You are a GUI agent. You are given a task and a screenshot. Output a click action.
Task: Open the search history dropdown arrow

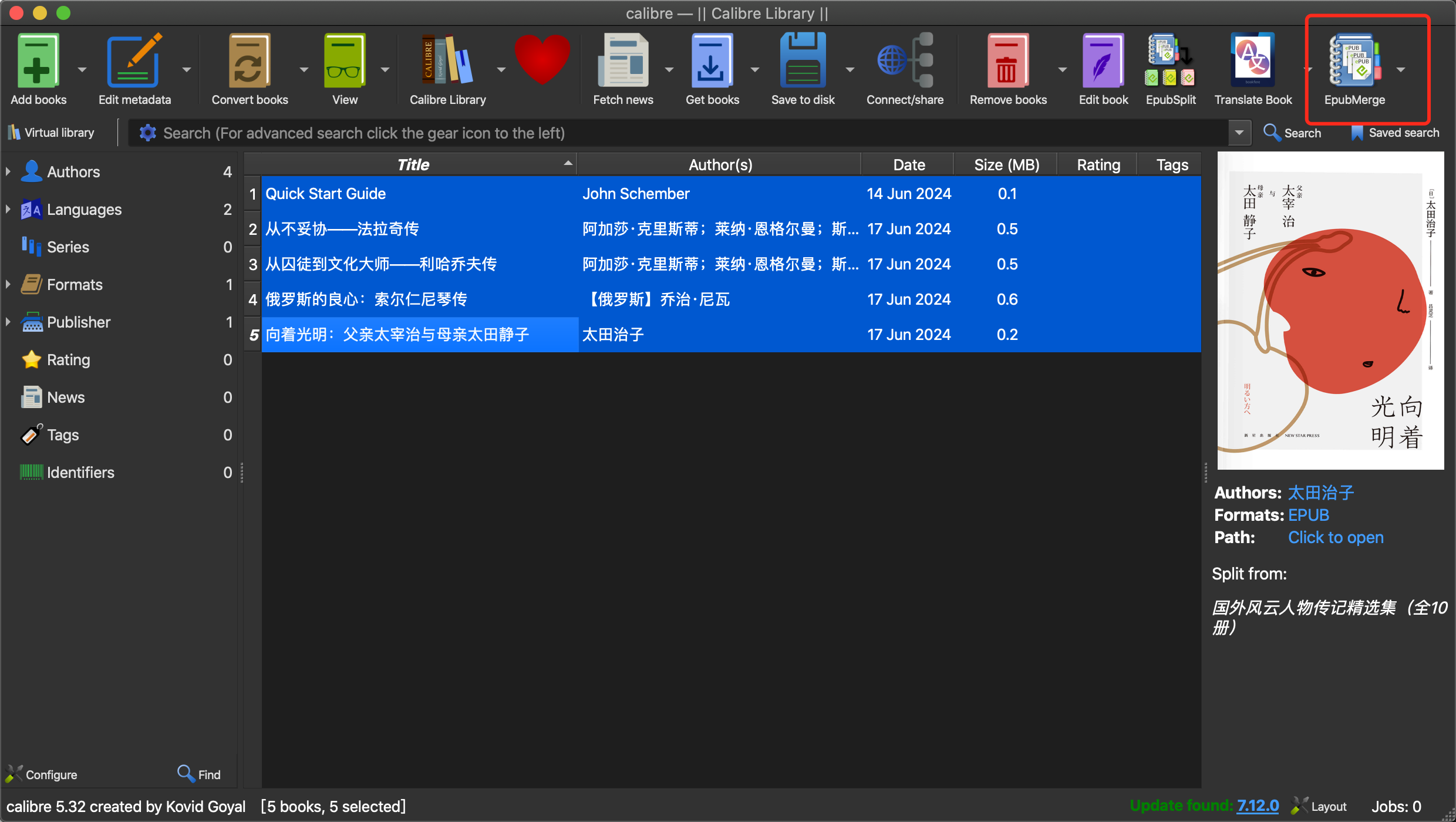[x=1239, y=133]
